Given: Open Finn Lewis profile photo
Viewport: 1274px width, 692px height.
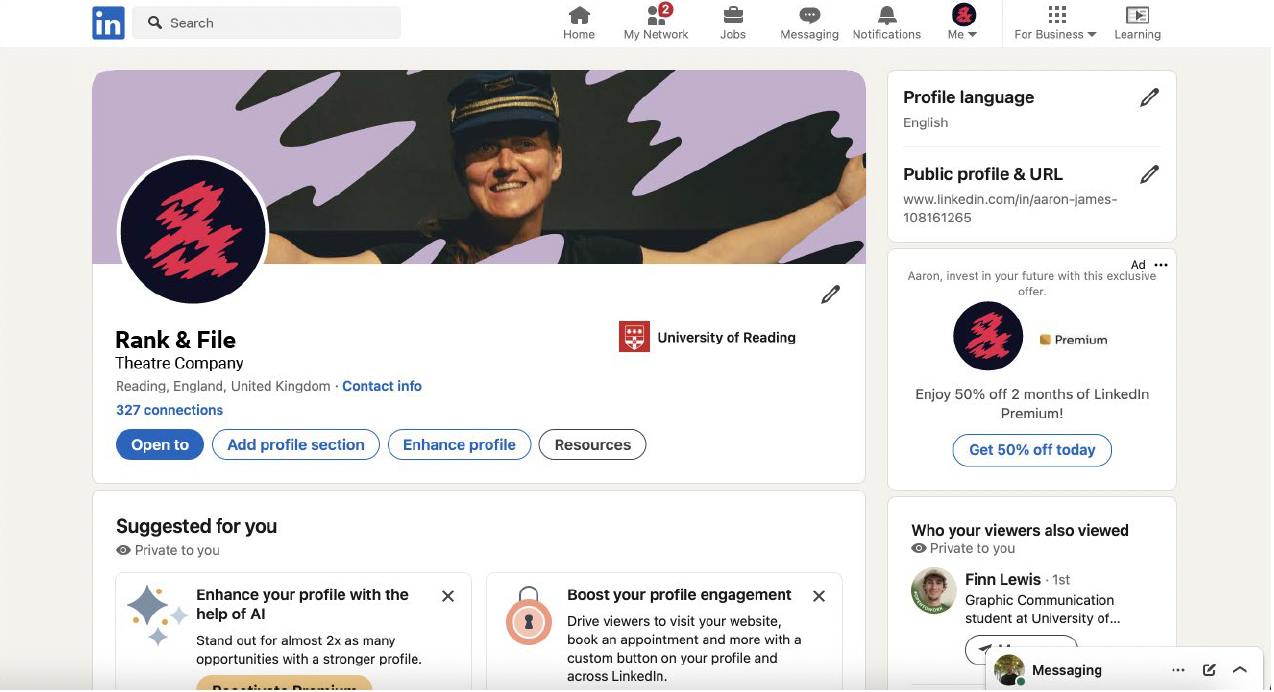Looking at the screenshot, I should click(x=934, y=591).
